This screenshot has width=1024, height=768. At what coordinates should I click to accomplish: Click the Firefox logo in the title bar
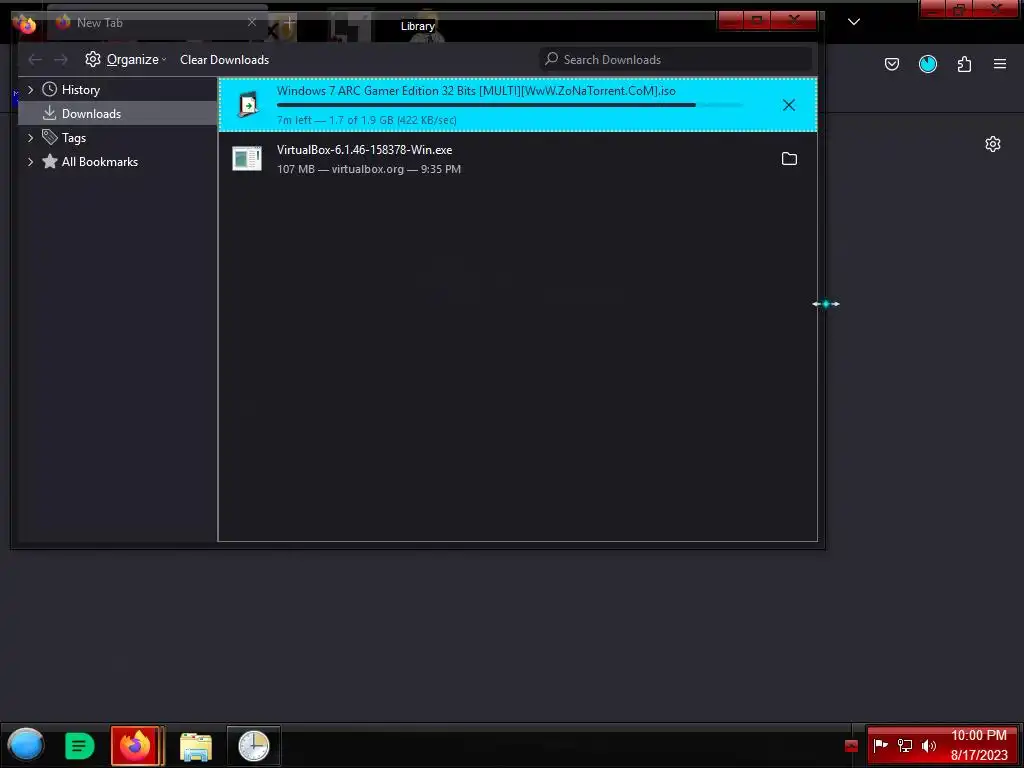25,24
